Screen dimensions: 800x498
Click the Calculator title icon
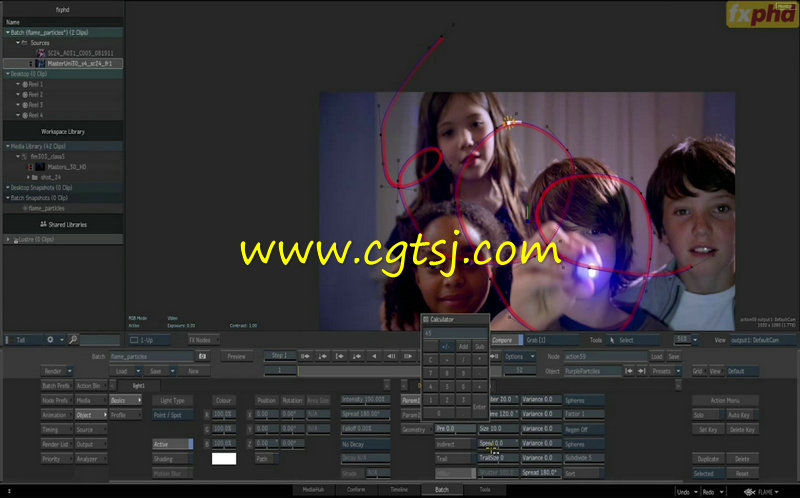426,319
